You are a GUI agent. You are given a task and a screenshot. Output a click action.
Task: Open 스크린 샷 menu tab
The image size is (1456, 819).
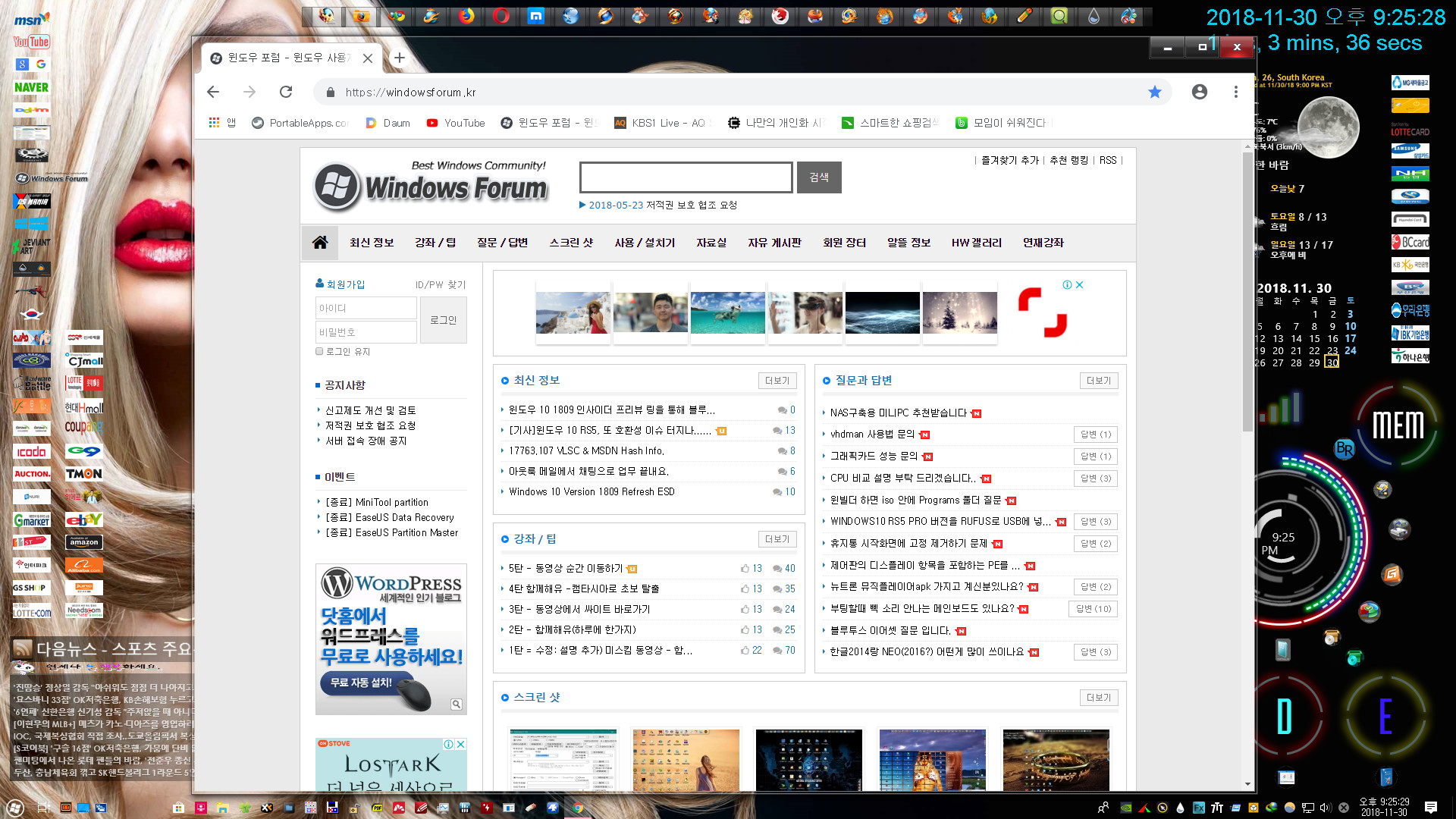coord(571,243)
